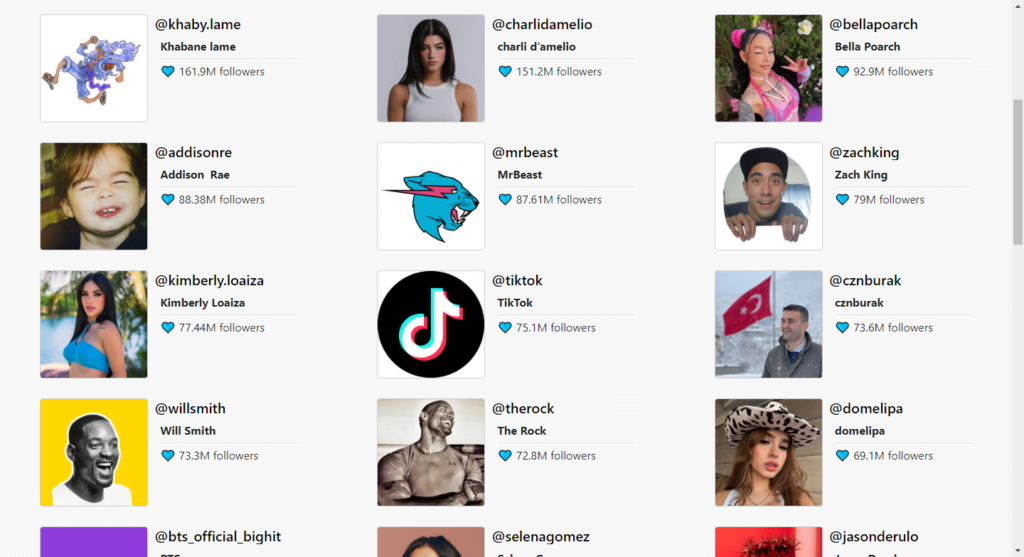Click Zach King's profile photo
Viewport: 1024px width, 557px height.
click(x=769, y=197)
